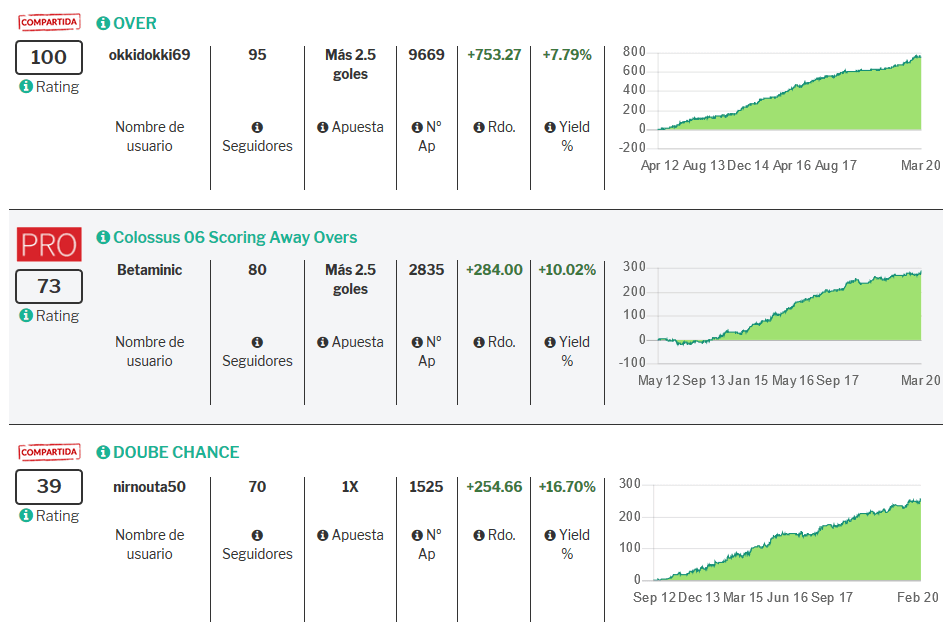Screen dimensions: 943x631
Task: Select followers count 80
Action: (x=257, y=269)
